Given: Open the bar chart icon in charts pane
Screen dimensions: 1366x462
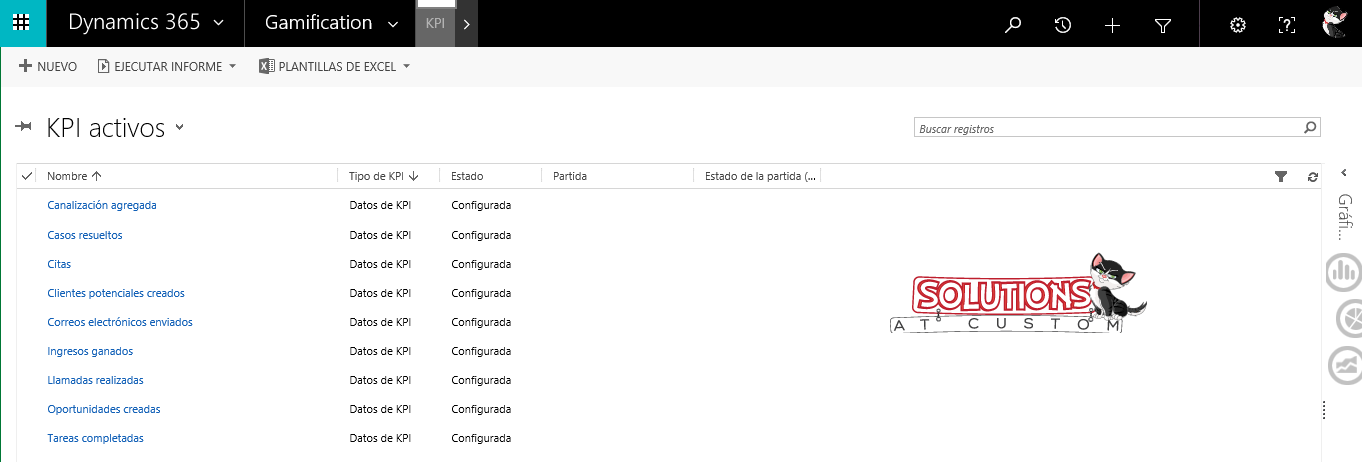Looking at the screenshot, I should click(1344, 270).
